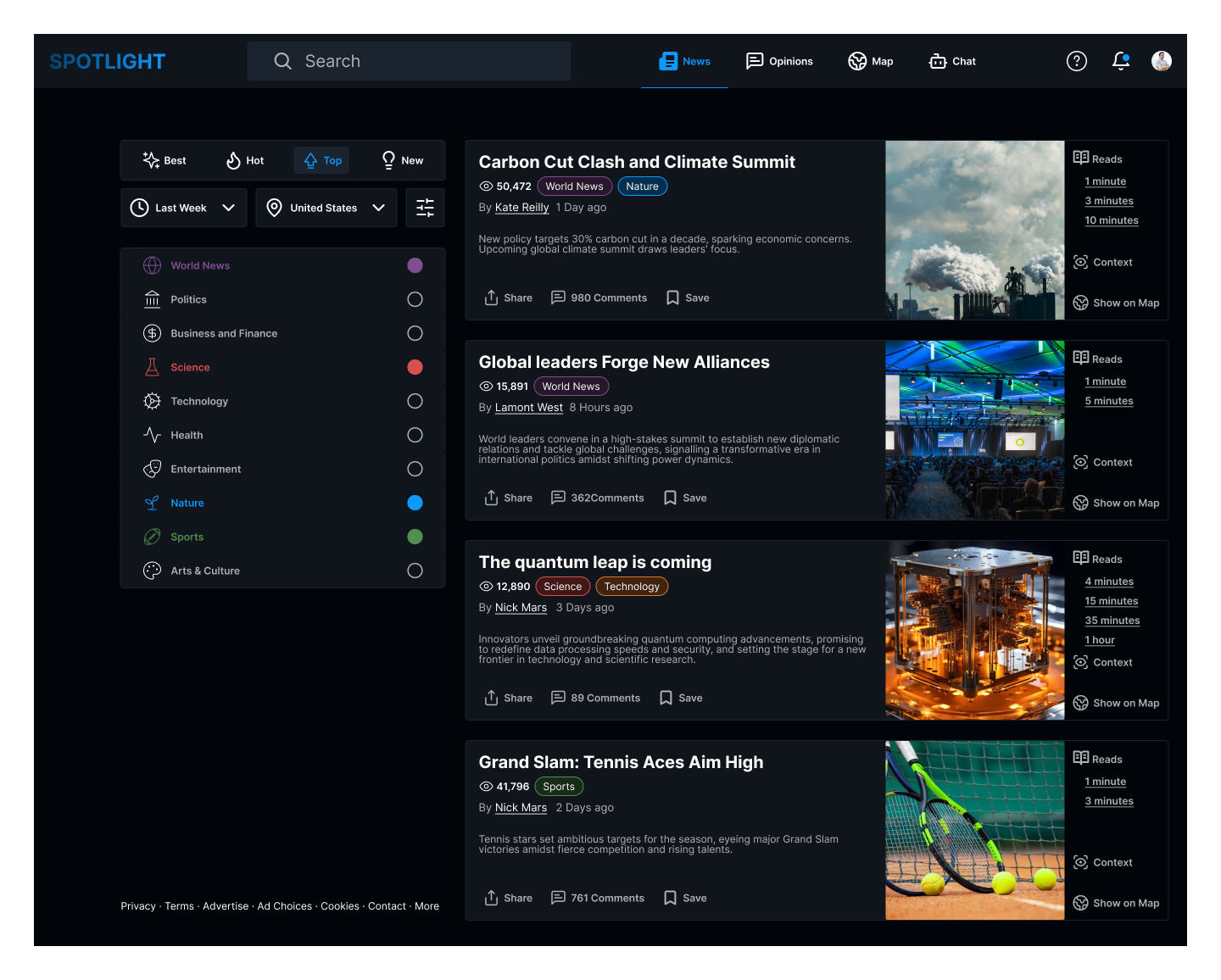Open the filter settings sliders icon

425,208
